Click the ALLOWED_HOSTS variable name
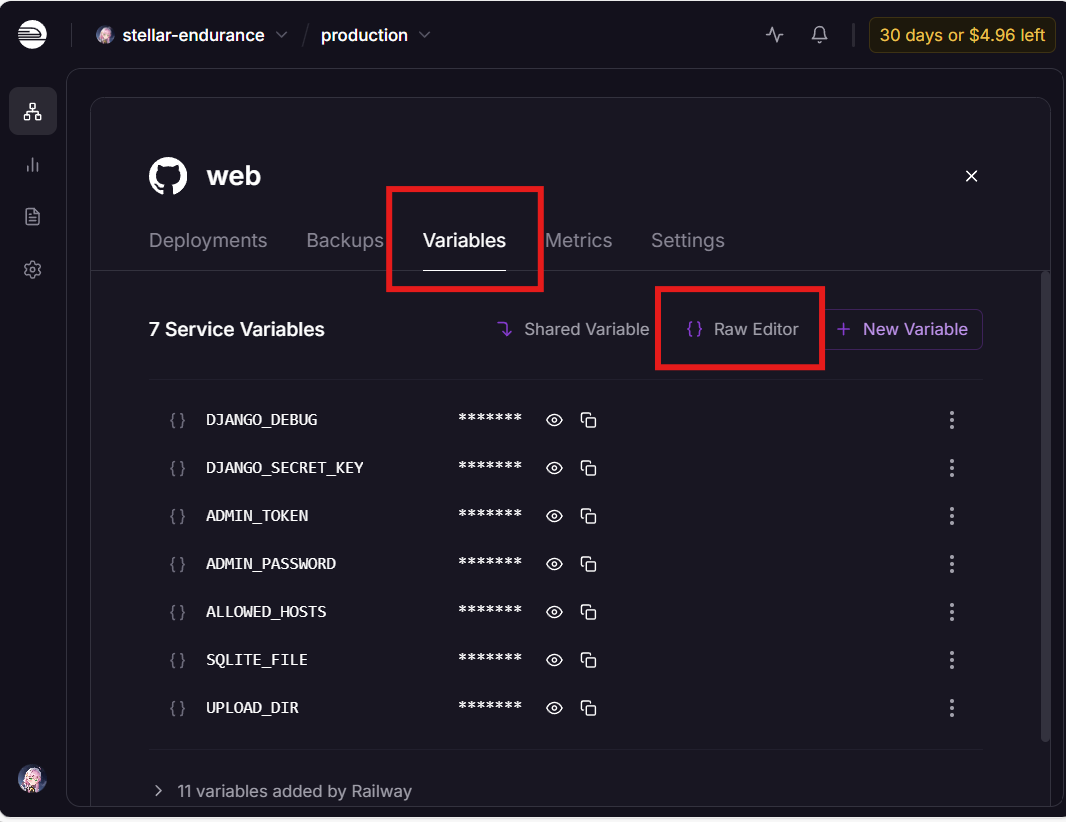1066x822 pixels. pyautogui.click(x=266, y=612)
